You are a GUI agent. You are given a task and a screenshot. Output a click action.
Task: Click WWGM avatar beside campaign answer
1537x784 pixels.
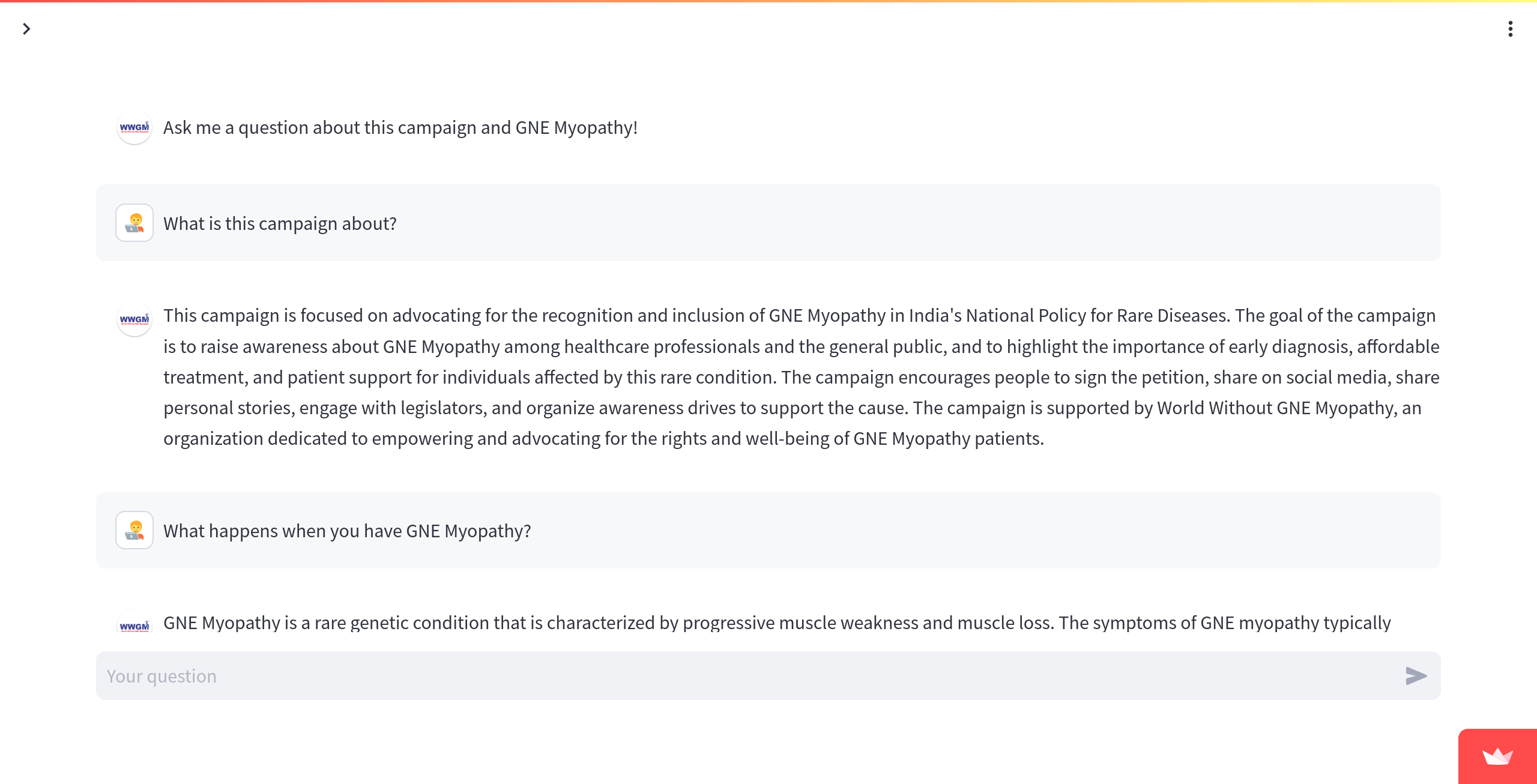[134, 319]
